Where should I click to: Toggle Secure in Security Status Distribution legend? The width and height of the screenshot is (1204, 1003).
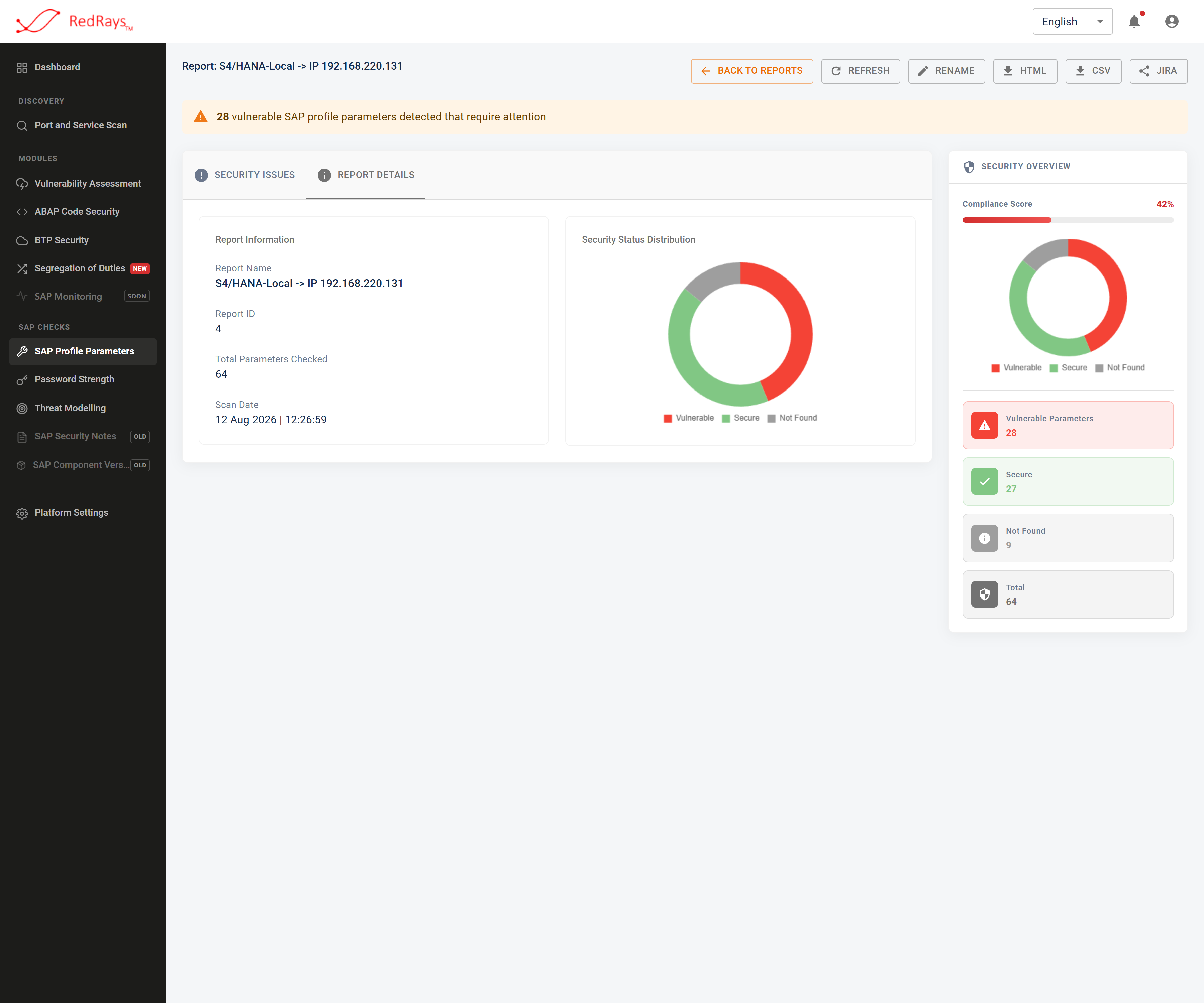click(x=740, y=418)
